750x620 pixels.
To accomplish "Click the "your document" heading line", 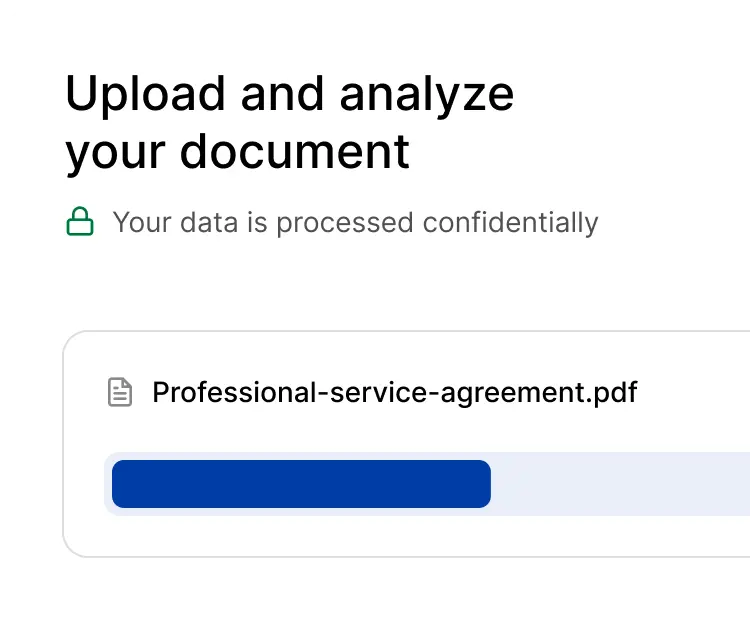I will [237, 153].
